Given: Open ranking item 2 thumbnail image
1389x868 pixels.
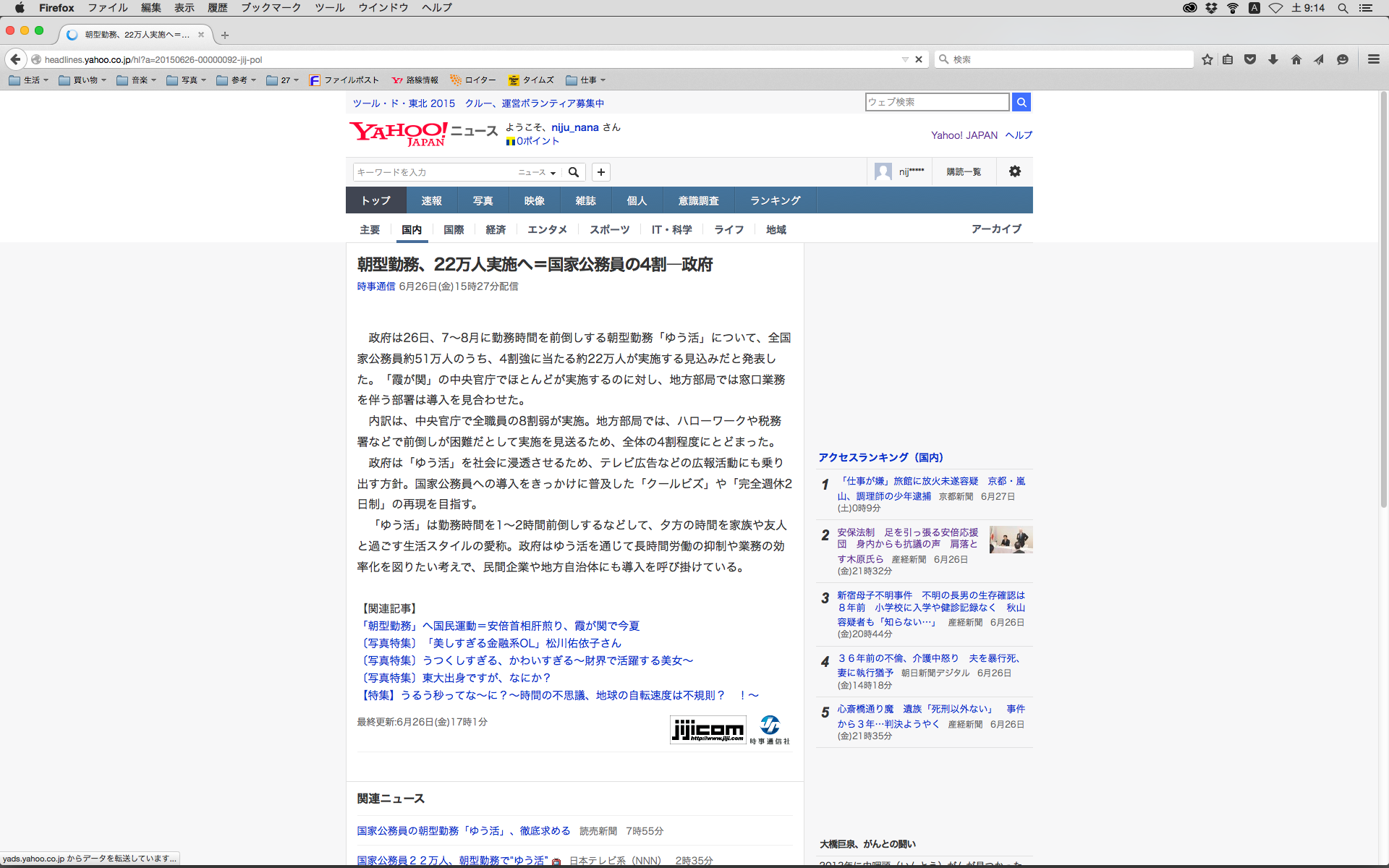Looking at the screenshot, I should pos(1010,540).
